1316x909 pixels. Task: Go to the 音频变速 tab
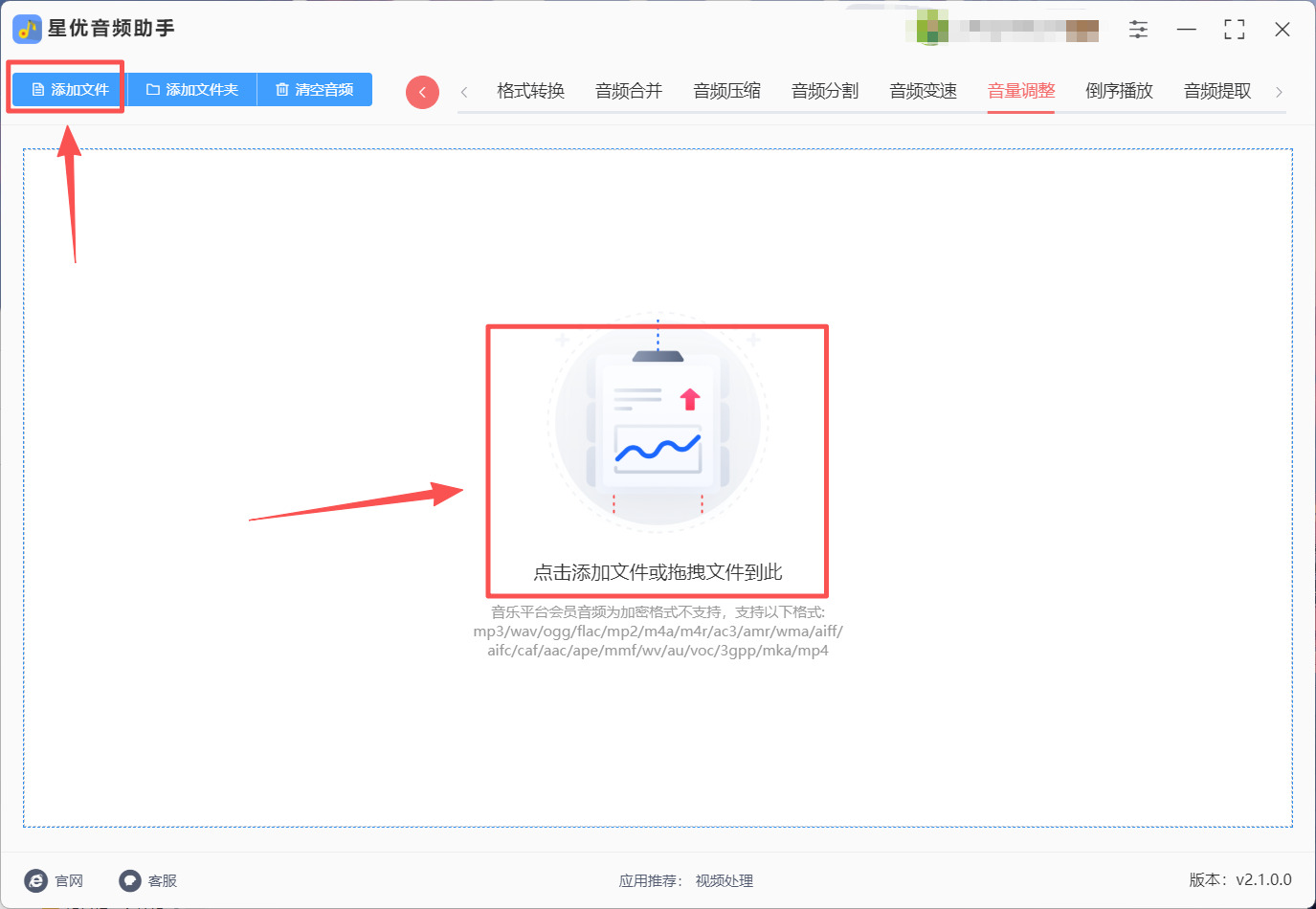click(x=924, y=91)
